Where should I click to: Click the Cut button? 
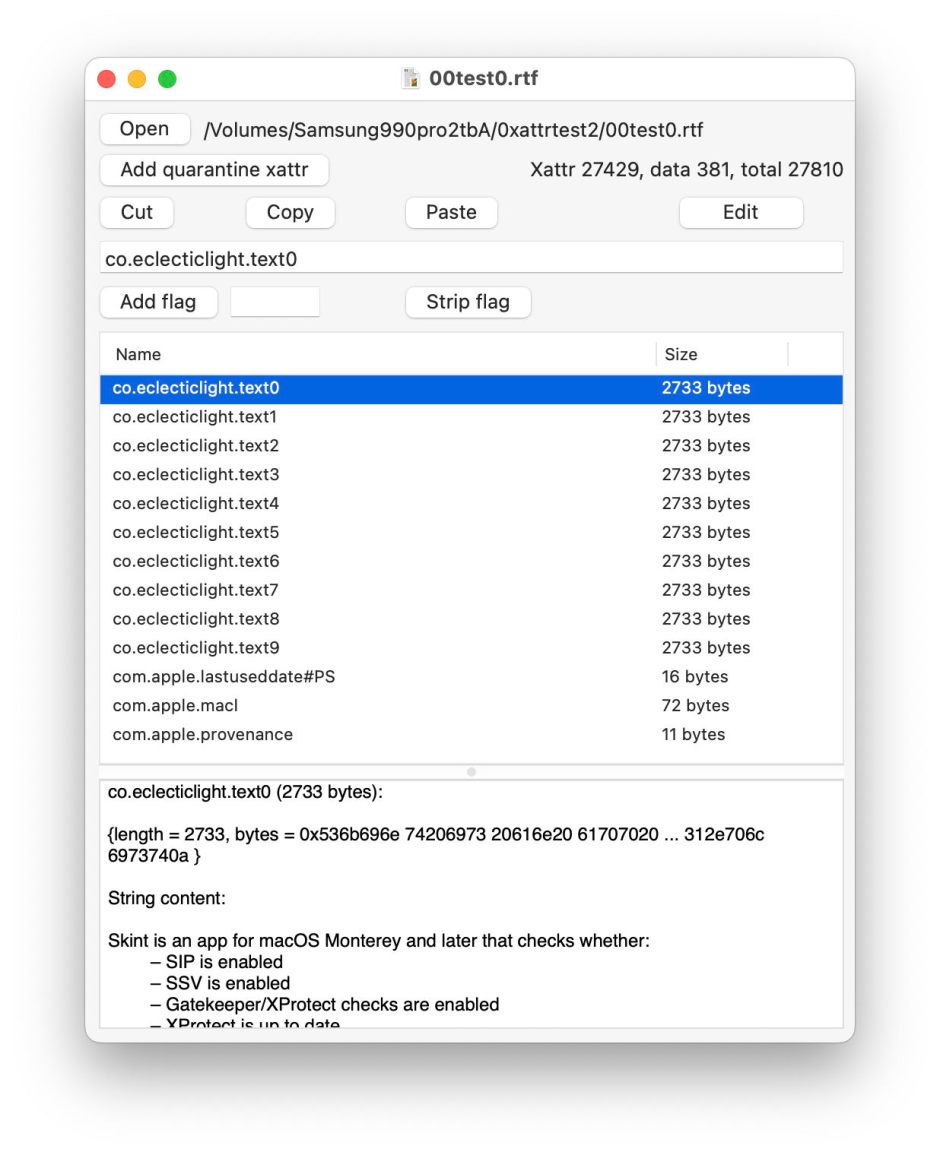point(137,212)
